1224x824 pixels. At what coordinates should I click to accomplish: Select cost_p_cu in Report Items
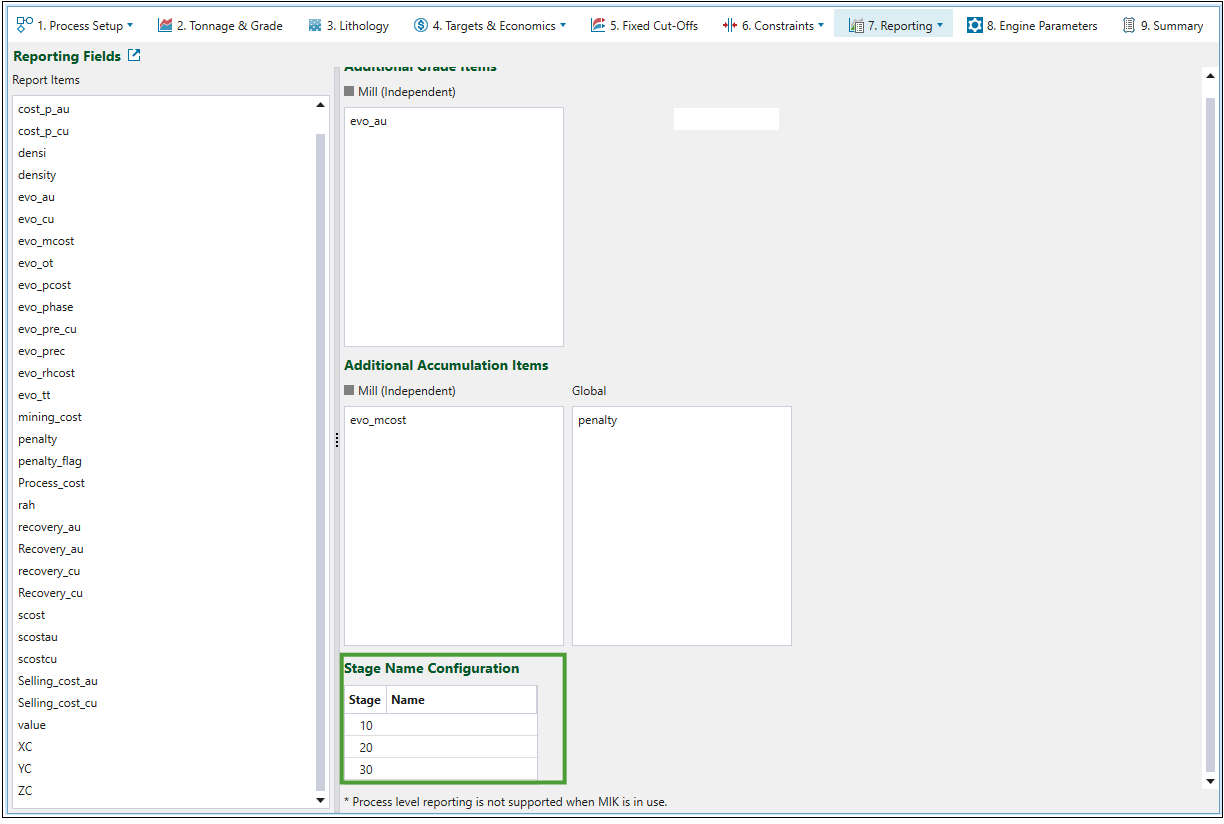pyautogui.click(x=44, y=131)
